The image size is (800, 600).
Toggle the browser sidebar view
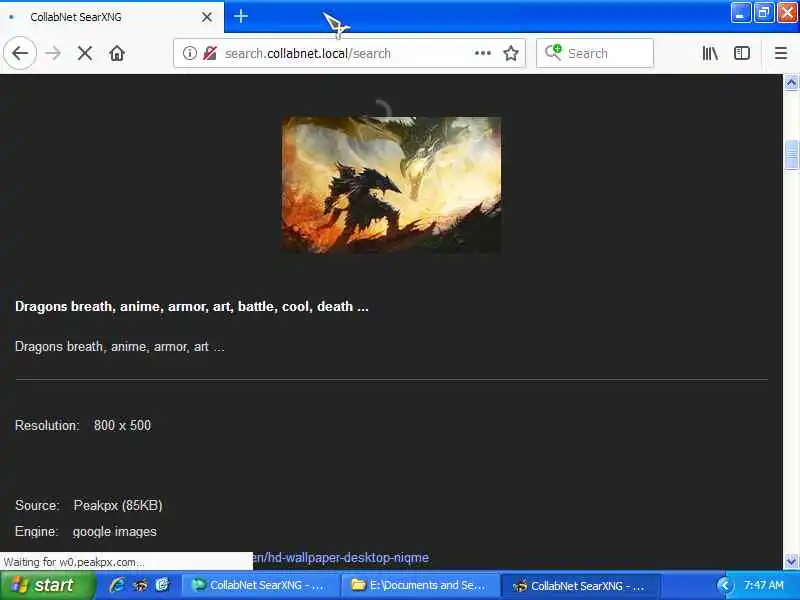tap(742, 53)
